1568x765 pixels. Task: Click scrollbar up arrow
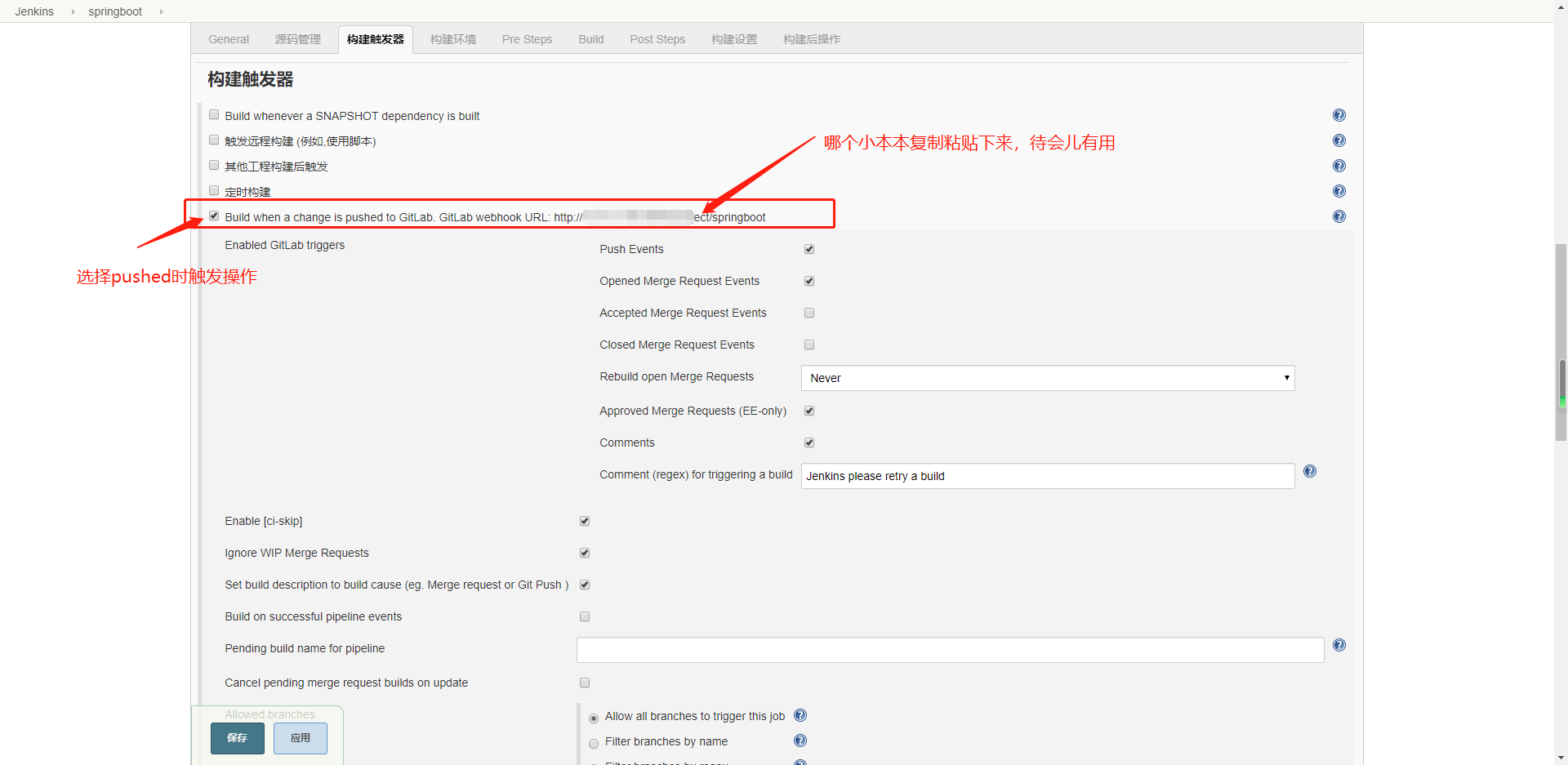[x=1561, y=6]
